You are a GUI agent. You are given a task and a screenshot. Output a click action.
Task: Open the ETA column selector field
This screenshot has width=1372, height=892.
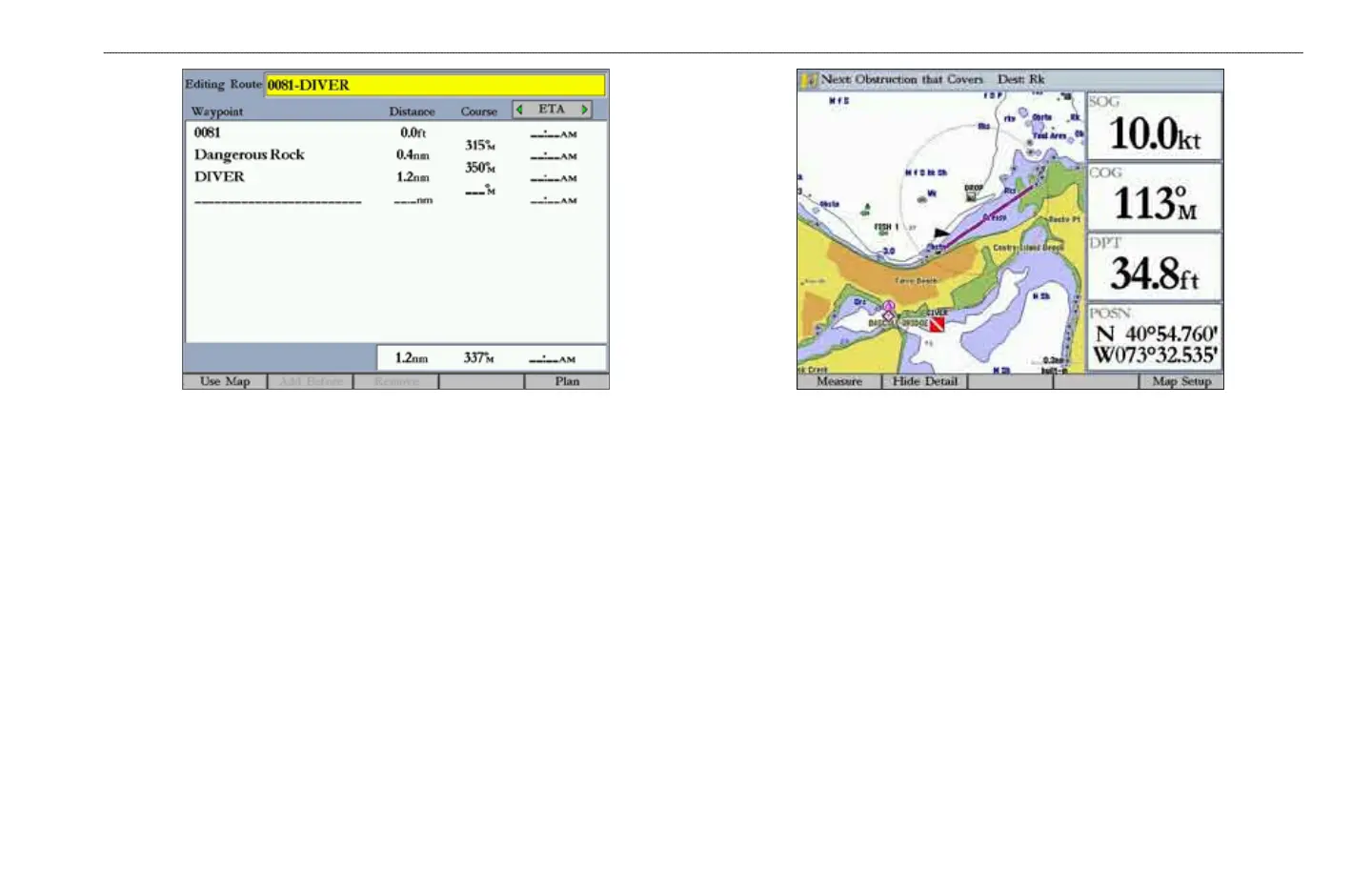click(552, 110)
